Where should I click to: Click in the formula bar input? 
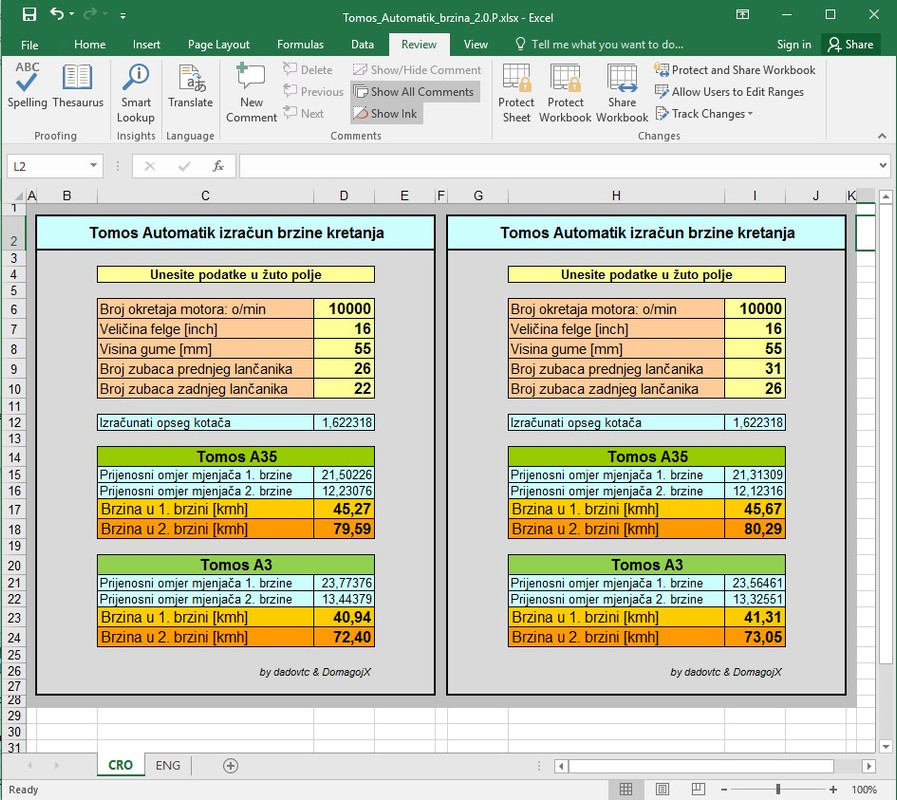[558, 166]
